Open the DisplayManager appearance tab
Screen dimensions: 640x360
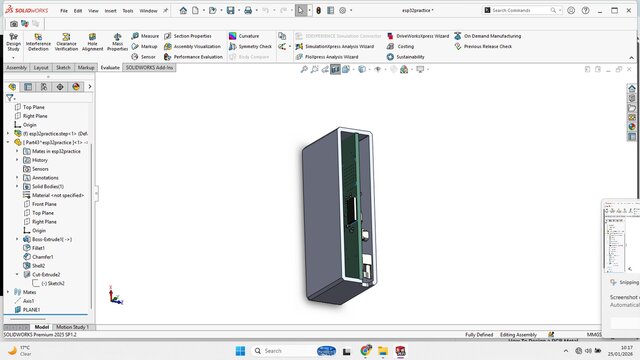[x=76, y=87]
